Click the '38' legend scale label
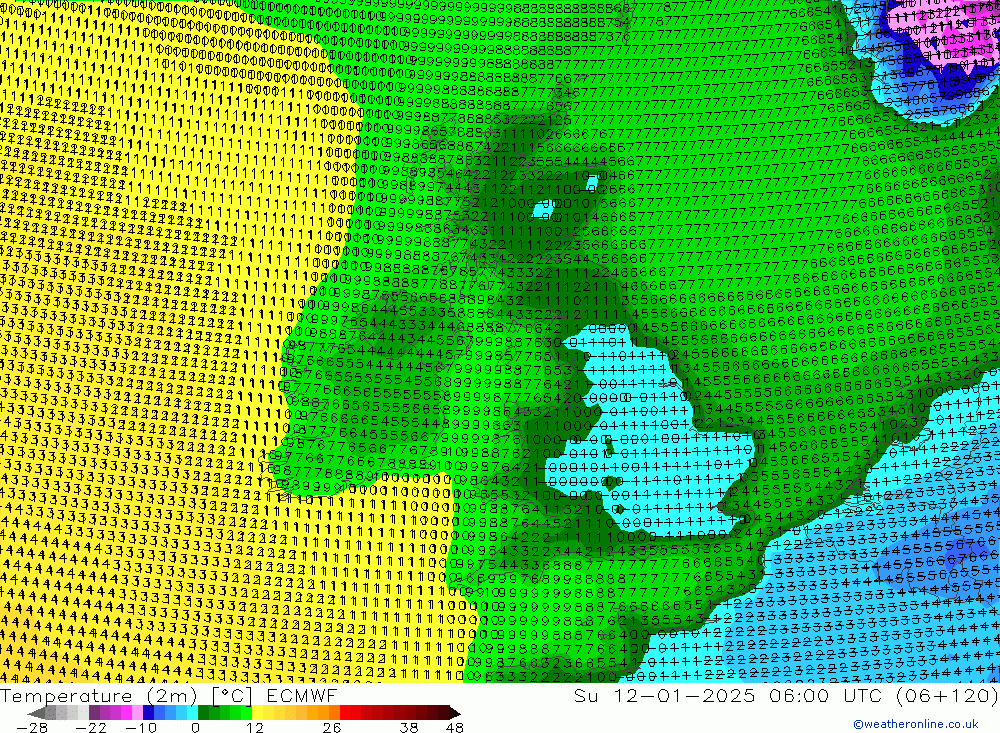The width and height of the screenshot is (1000, 733). point(409,728)
